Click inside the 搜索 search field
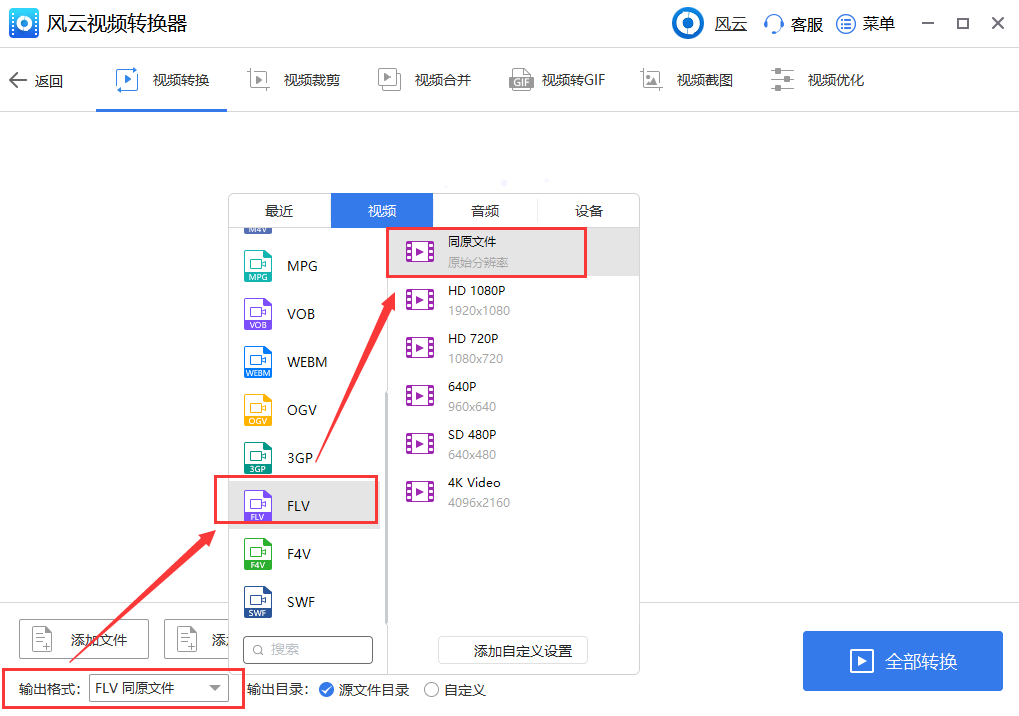Image resolution: width=1019 pixels, height=716 pixels. 308,649
